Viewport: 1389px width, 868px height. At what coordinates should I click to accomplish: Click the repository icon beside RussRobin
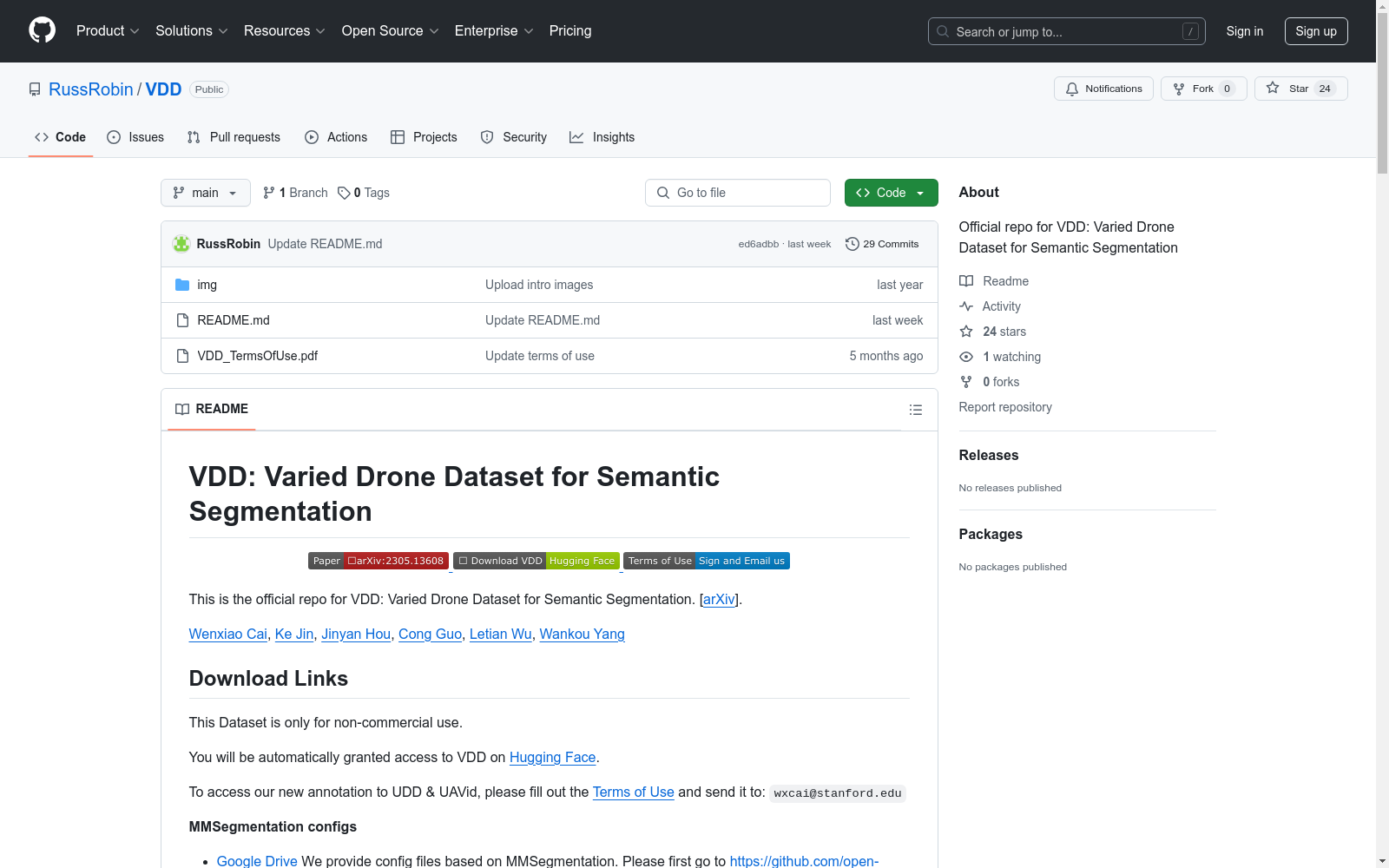(x=35, y=89)
